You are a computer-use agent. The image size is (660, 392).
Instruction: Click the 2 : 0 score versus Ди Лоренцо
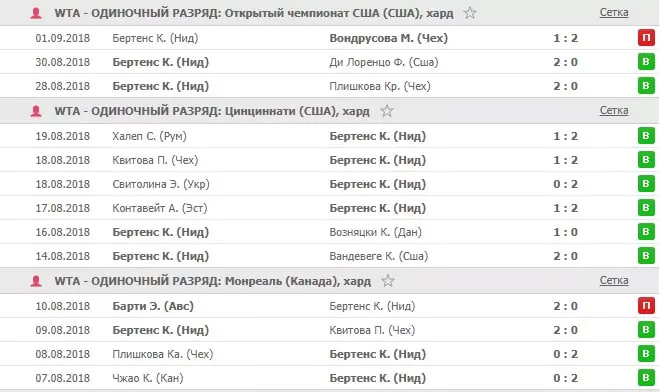tap(565, 62)
